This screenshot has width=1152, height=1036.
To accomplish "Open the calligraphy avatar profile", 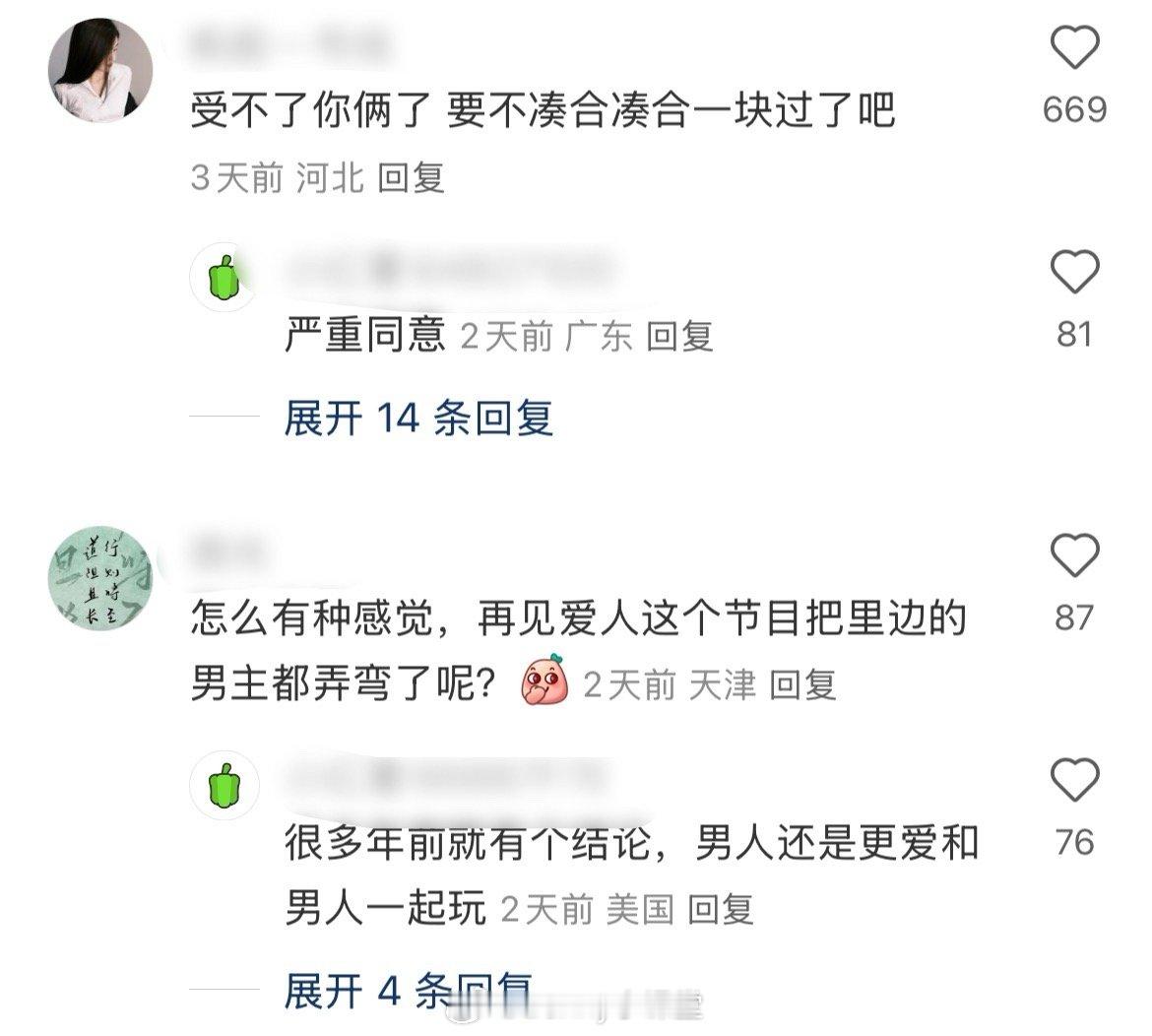I will pos(100,577).
